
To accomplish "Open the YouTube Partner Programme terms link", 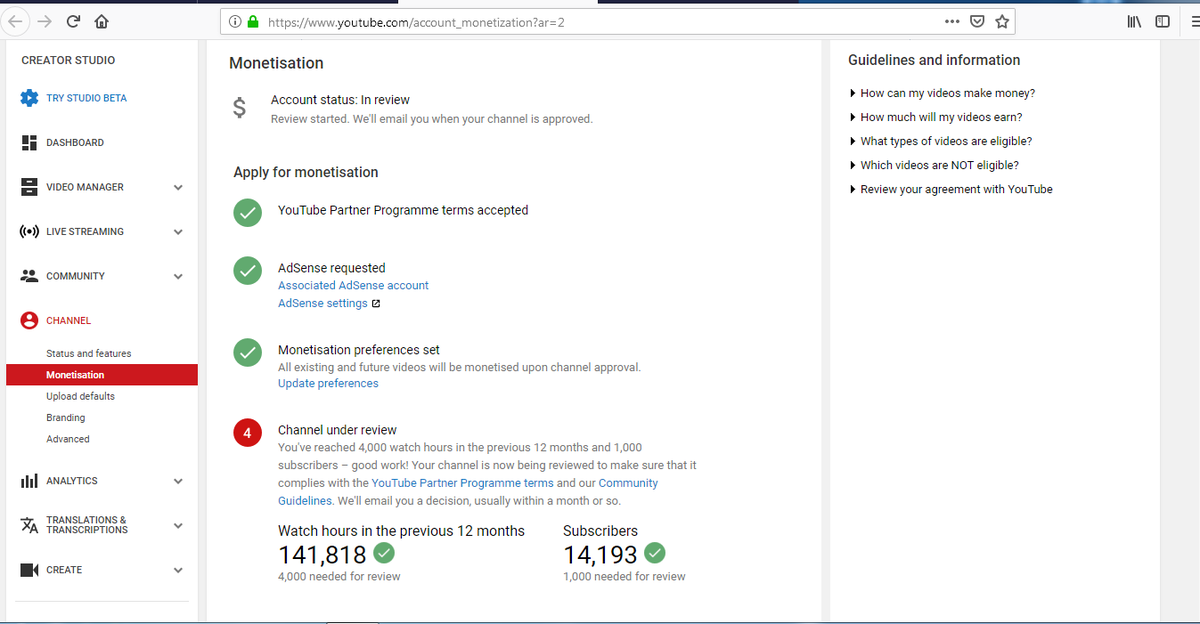I will coord(462,483).
